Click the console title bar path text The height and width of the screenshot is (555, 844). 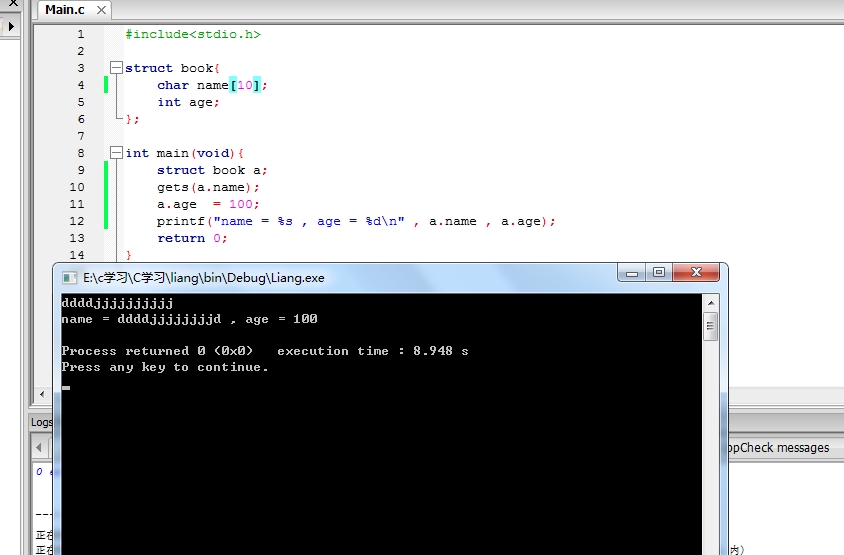[203, 278]
